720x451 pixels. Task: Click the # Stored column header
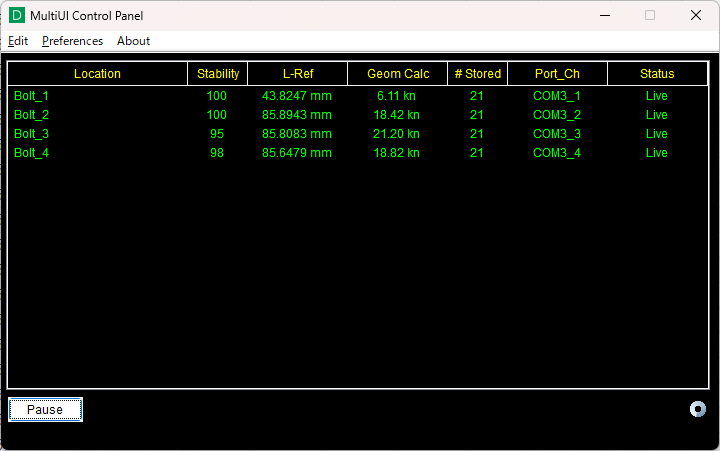[477, 74]
